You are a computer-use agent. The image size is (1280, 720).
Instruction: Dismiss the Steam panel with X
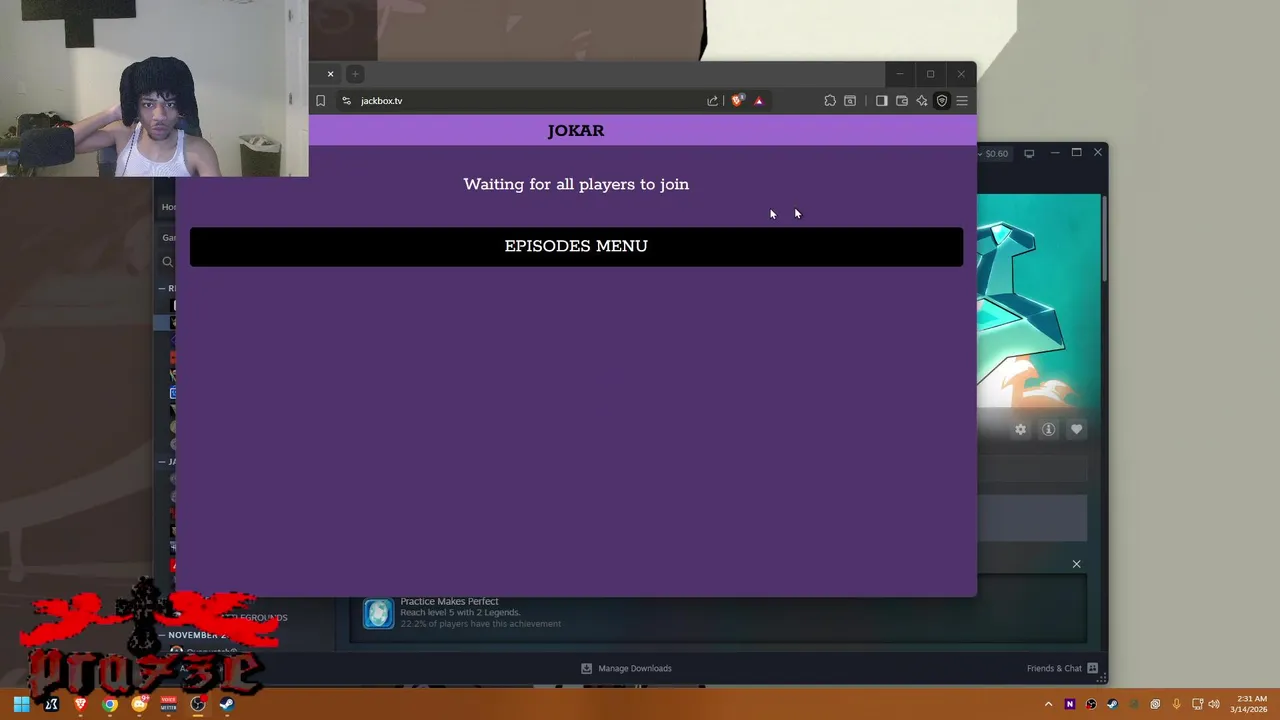click(x=1076, y=564)
